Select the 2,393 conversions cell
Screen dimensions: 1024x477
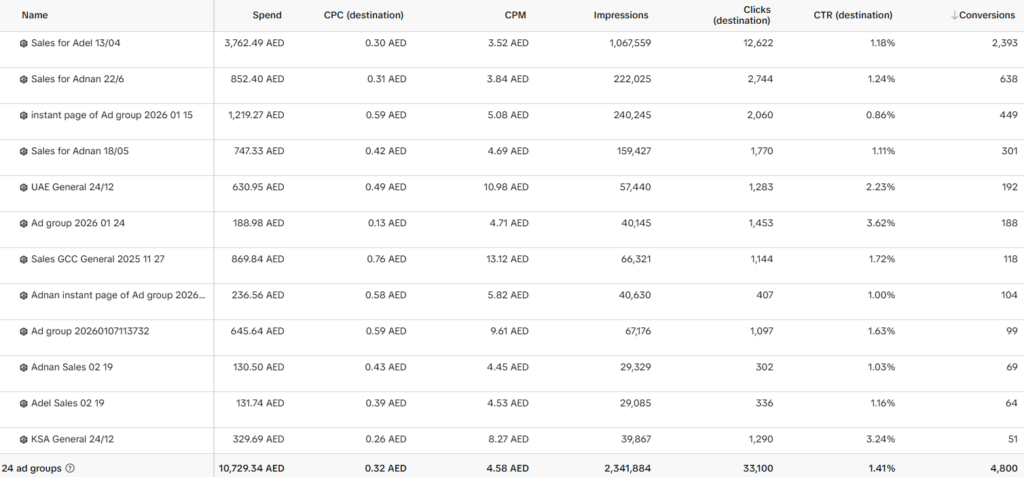click(1005, 43)
